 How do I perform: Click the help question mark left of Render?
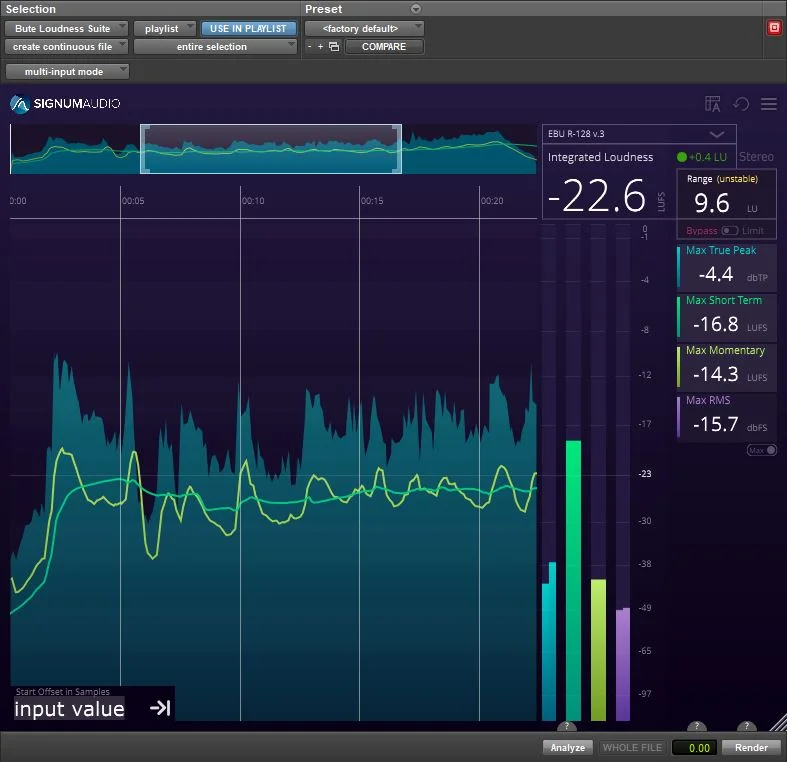696,726
